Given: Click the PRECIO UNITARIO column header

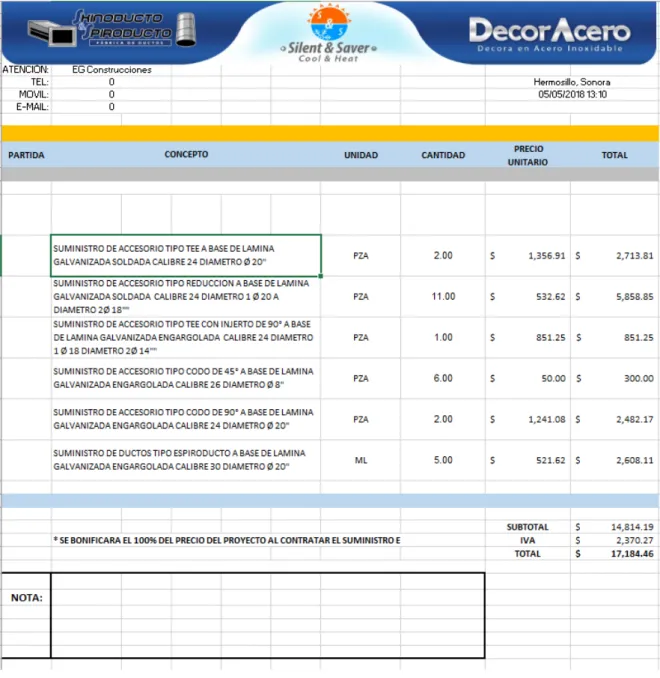Looking at the screenshot, I should (x=528, y=155).
